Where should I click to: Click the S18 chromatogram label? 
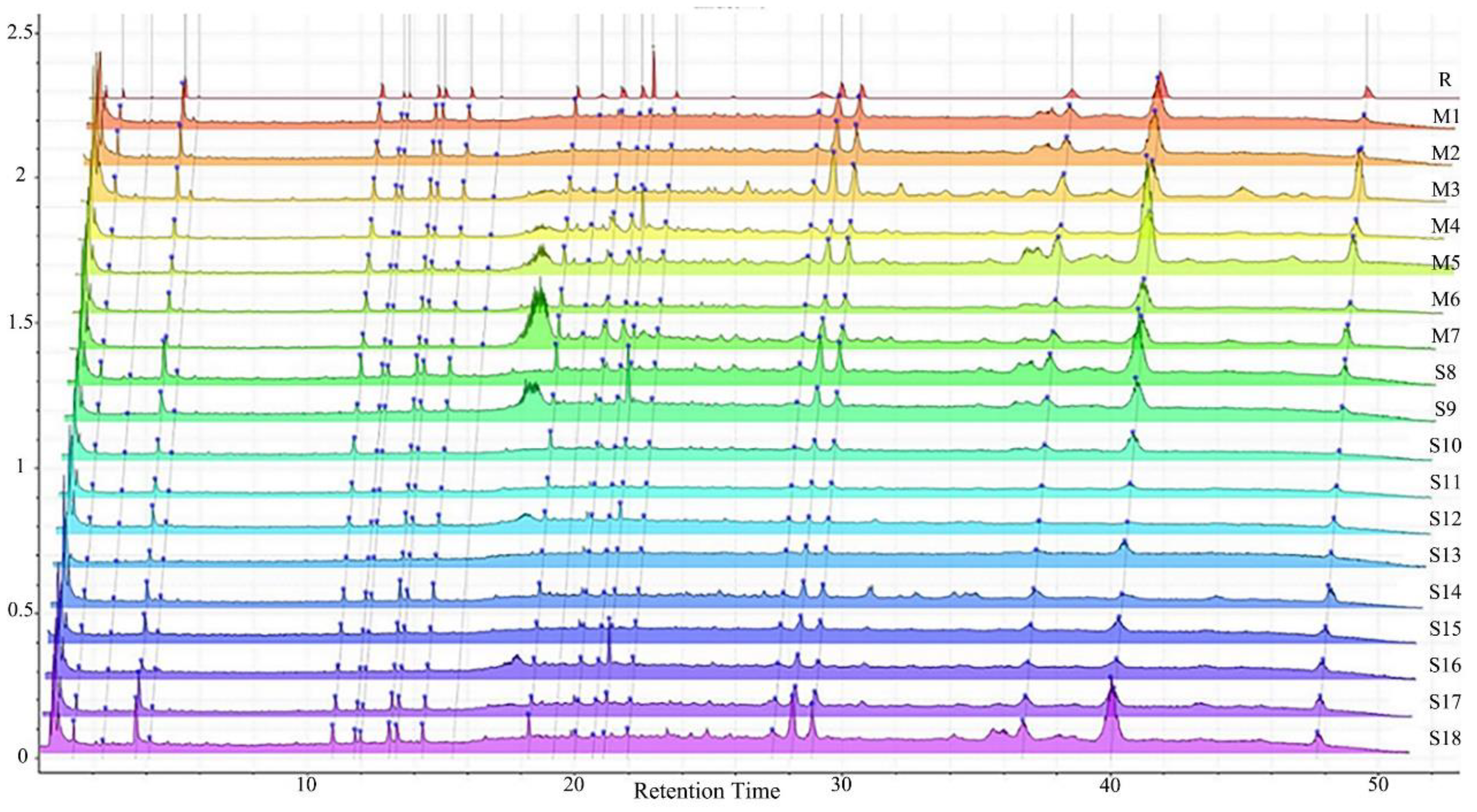(x=1445, y=738)
